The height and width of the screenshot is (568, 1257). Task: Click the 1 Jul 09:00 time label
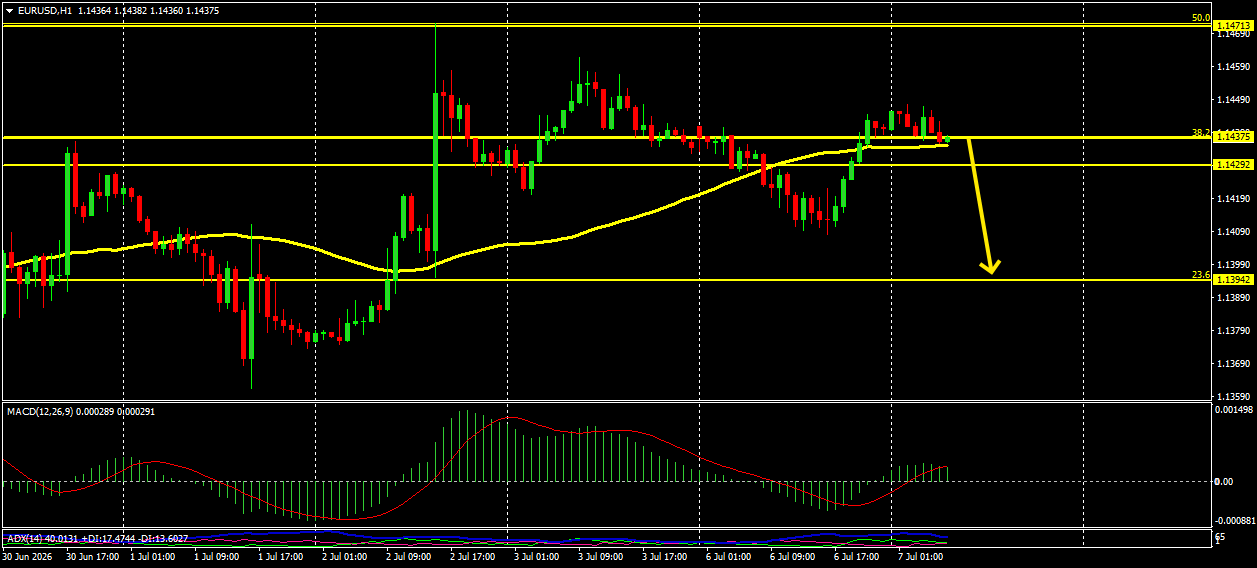point(218,555)
